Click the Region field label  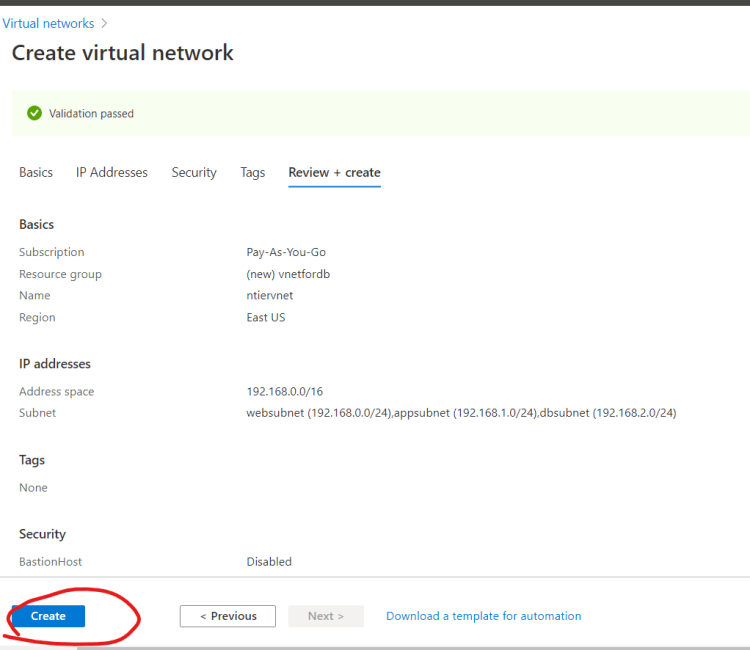[37, 318]
